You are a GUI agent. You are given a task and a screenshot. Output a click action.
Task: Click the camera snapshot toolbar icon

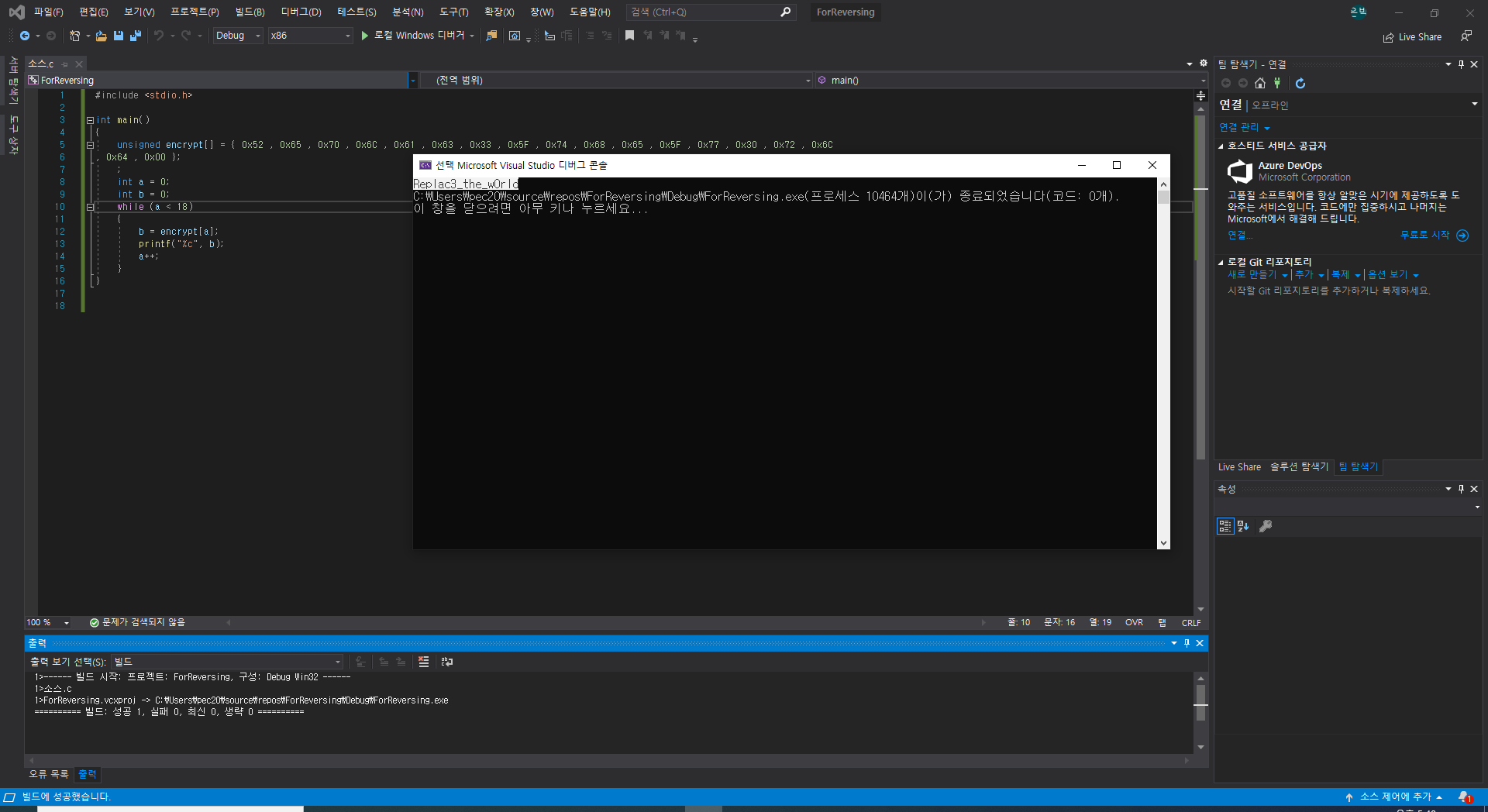(x=515, y=36)
